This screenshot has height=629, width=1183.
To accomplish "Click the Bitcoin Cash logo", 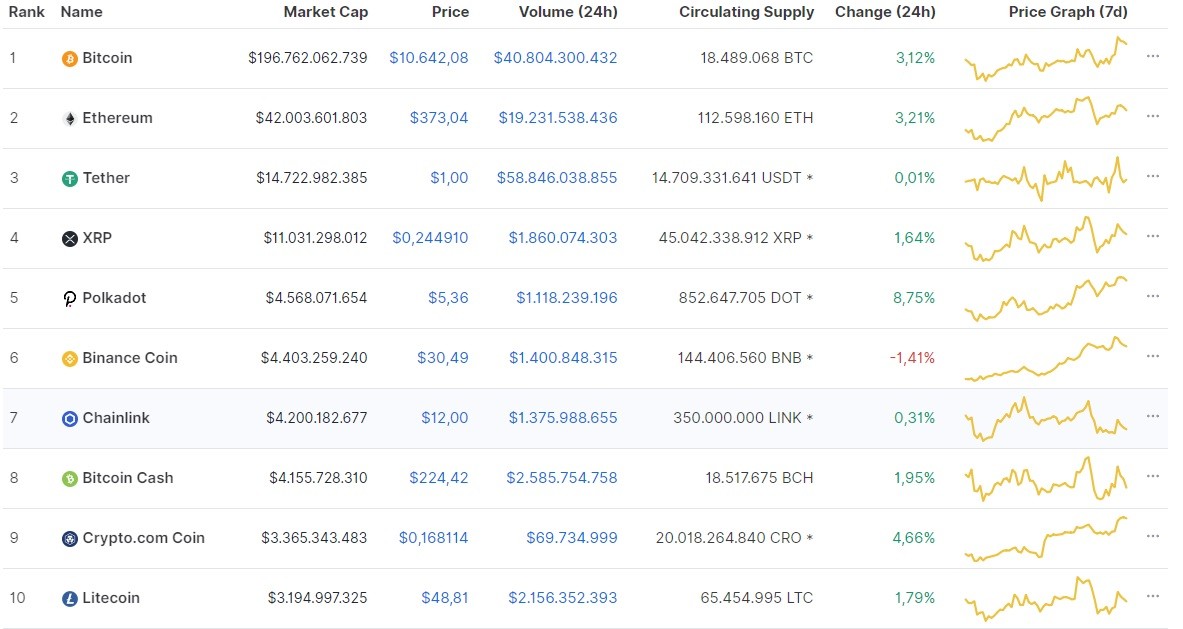I will click(68, 478).
